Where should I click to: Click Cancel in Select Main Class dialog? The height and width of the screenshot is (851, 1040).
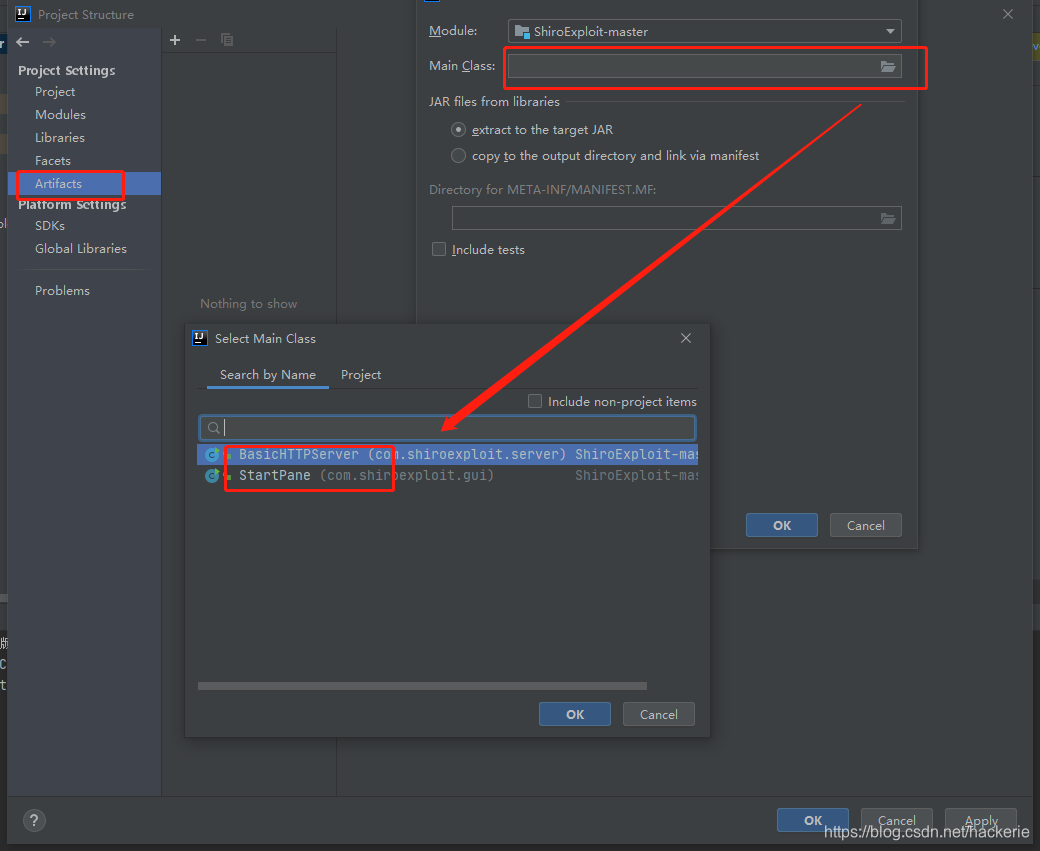[x=659, y=714]
